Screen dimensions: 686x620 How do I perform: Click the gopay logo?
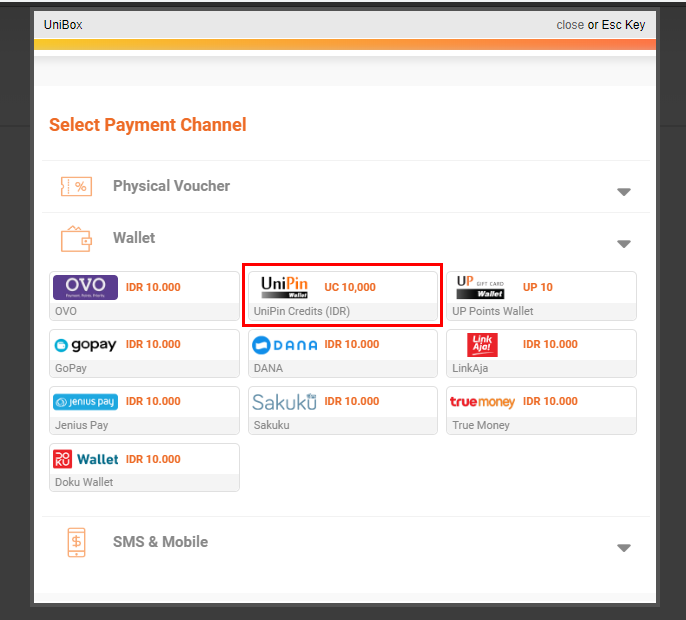point(85,345)
